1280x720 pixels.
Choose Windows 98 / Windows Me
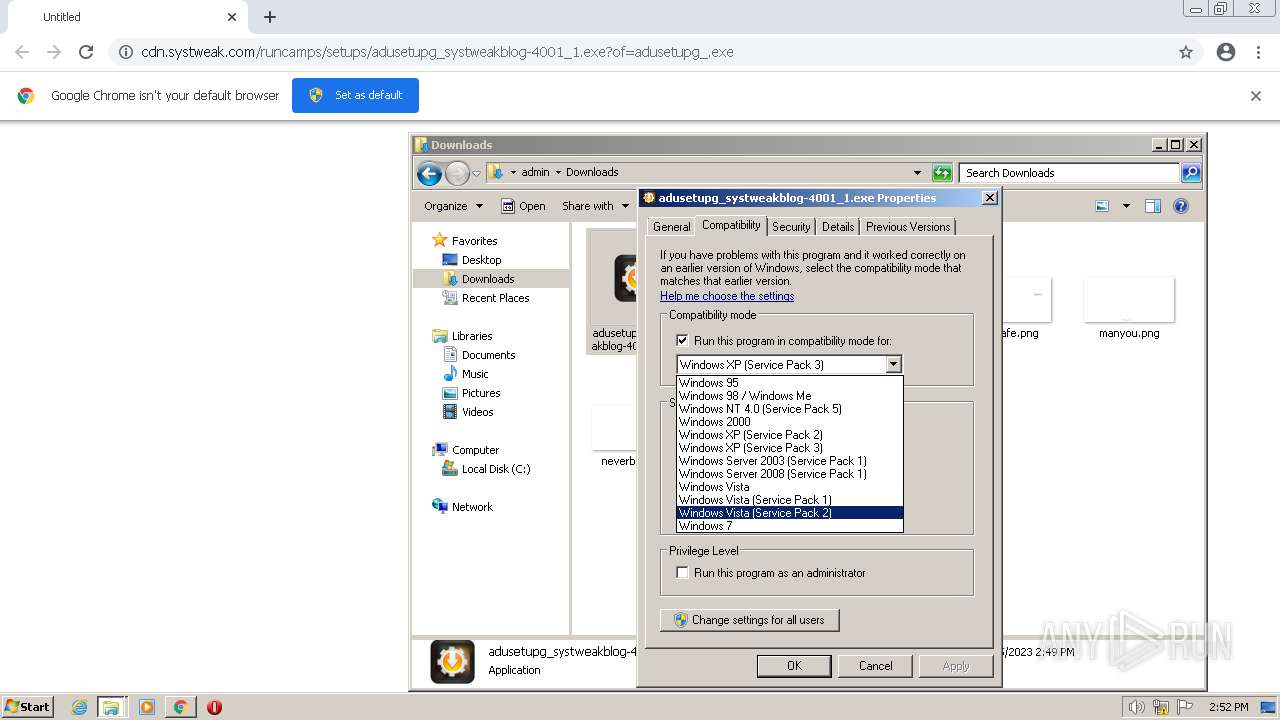789,396
